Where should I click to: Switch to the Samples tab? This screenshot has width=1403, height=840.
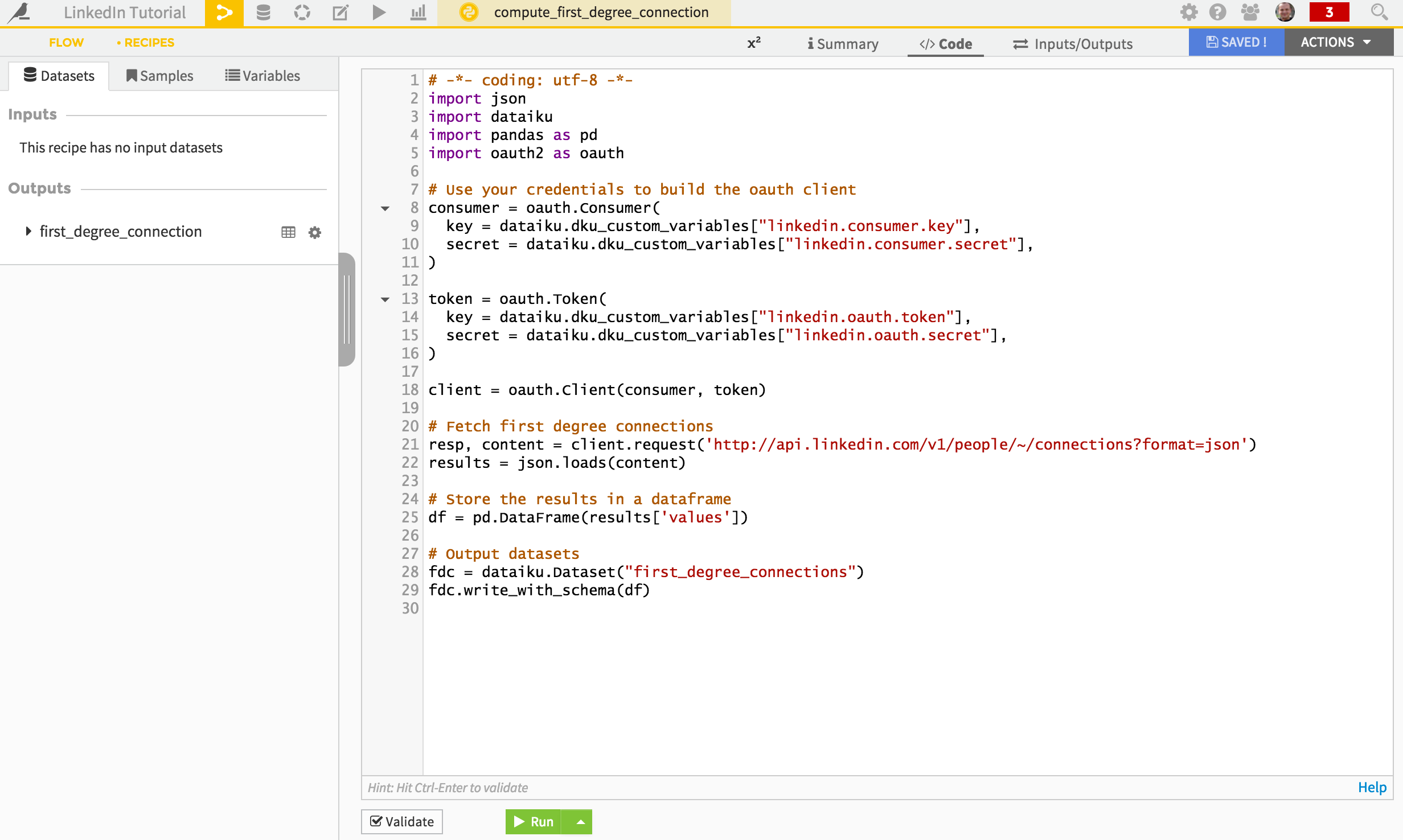(x=159, y=76)
